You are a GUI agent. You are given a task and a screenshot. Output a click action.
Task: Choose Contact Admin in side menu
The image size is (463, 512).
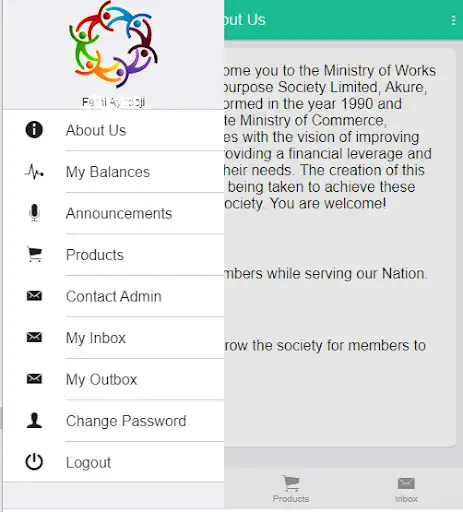point(113,296)
